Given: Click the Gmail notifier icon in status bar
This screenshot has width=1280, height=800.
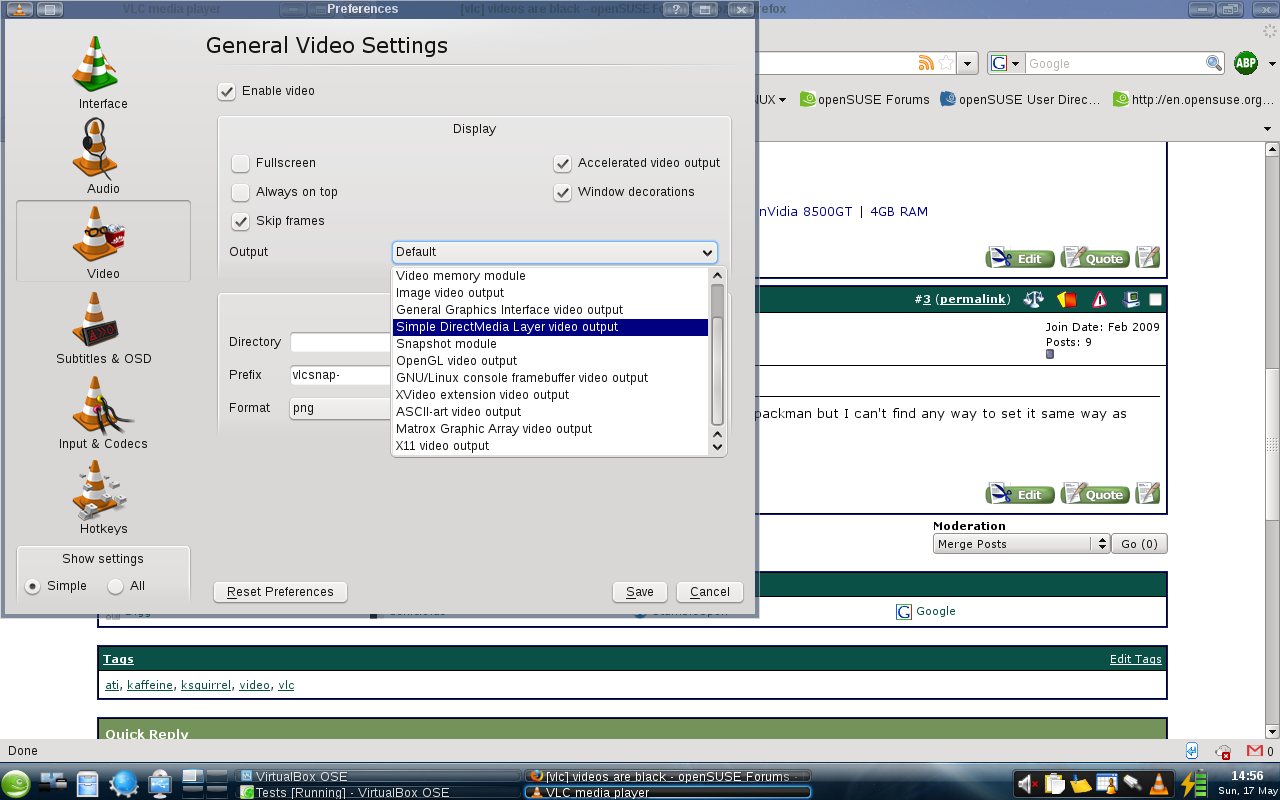Looking at the screenshot, I should point(1255,751).
